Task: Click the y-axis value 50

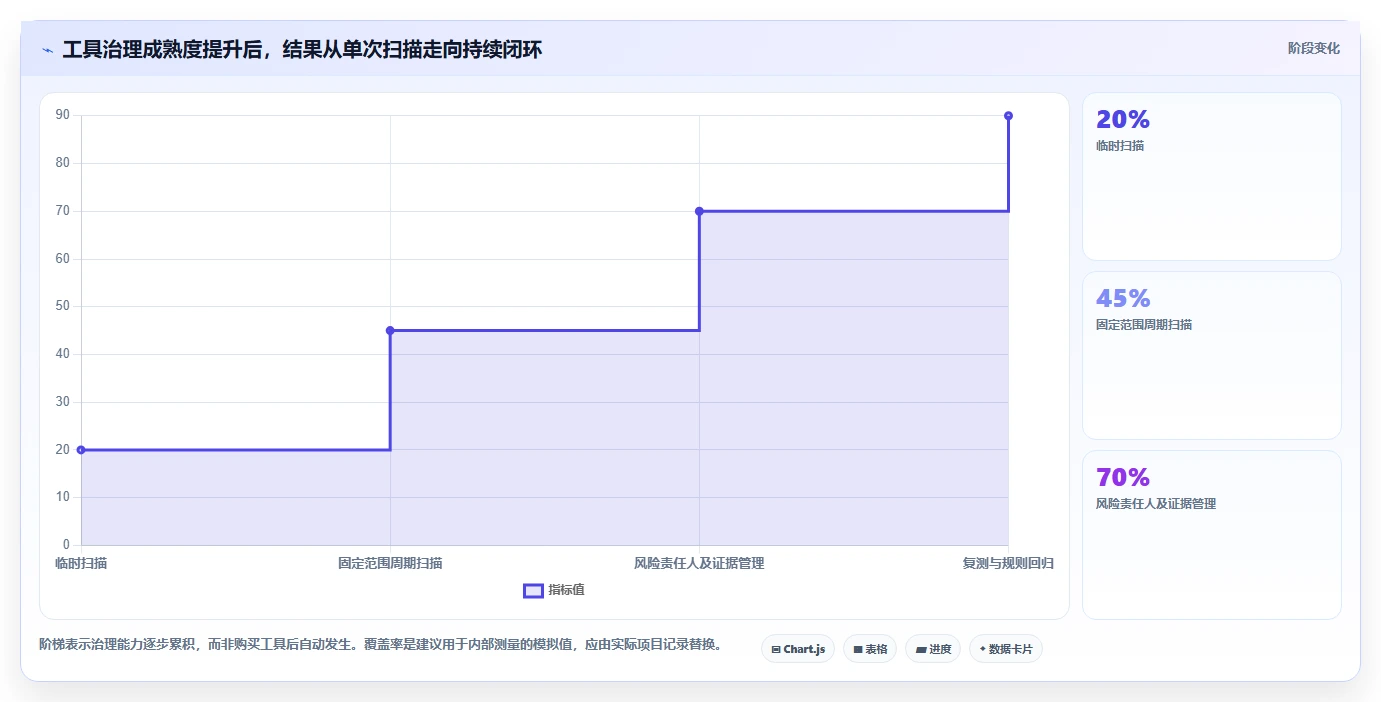Action: [x=63, y=306]
